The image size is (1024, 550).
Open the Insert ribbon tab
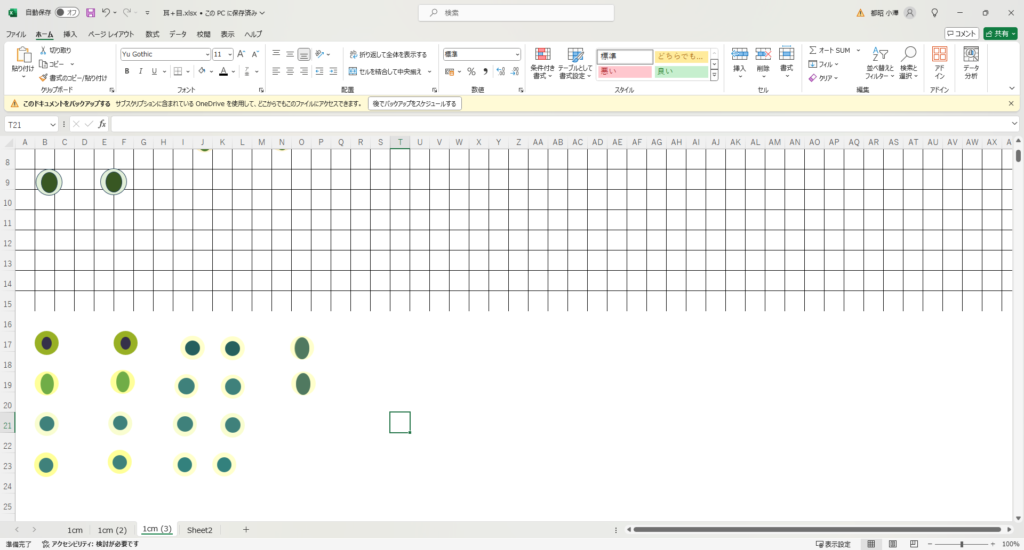(70, 34)
